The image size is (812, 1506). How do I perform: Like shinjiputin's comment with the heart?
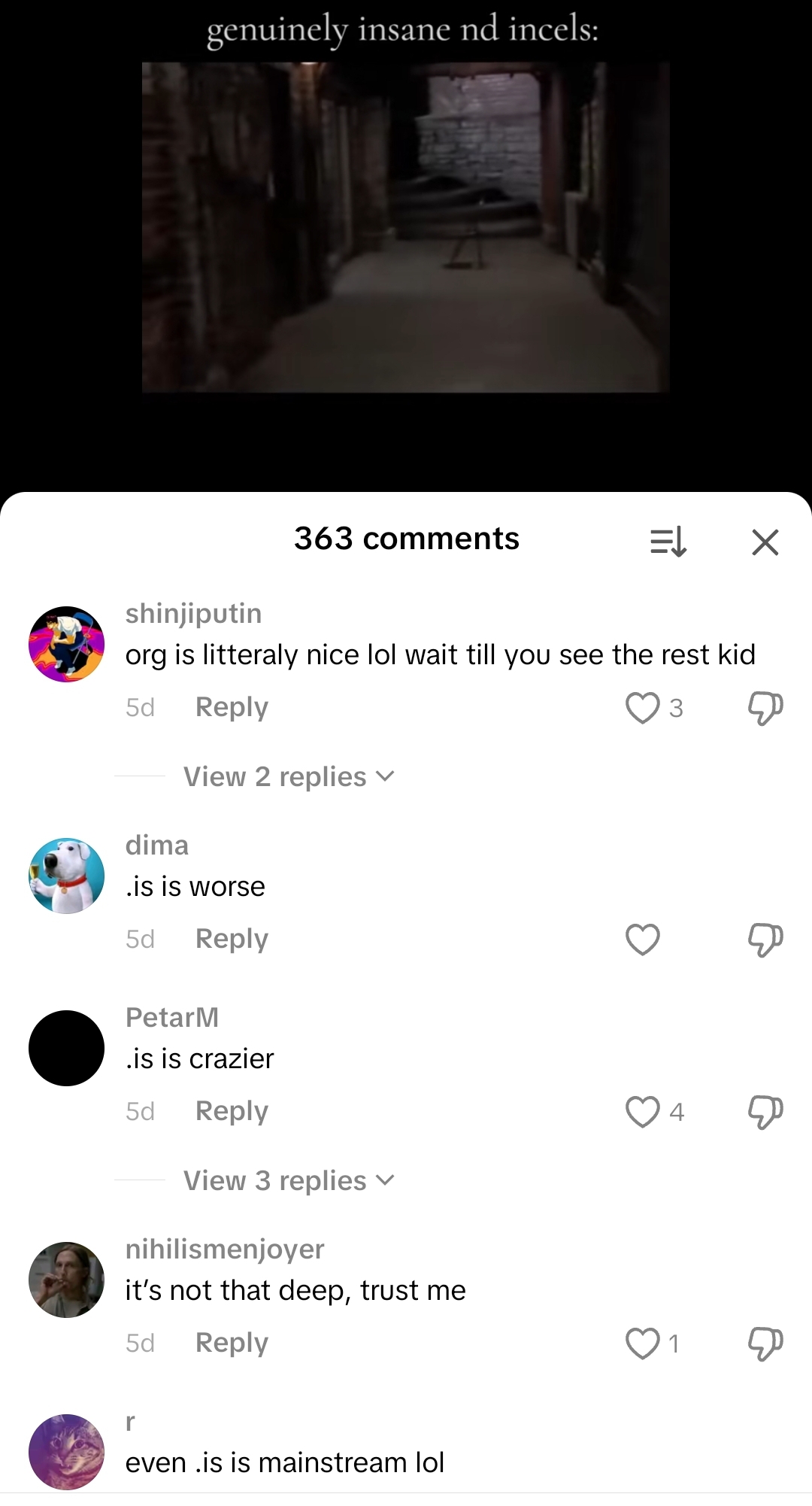[x=643, y=708]
